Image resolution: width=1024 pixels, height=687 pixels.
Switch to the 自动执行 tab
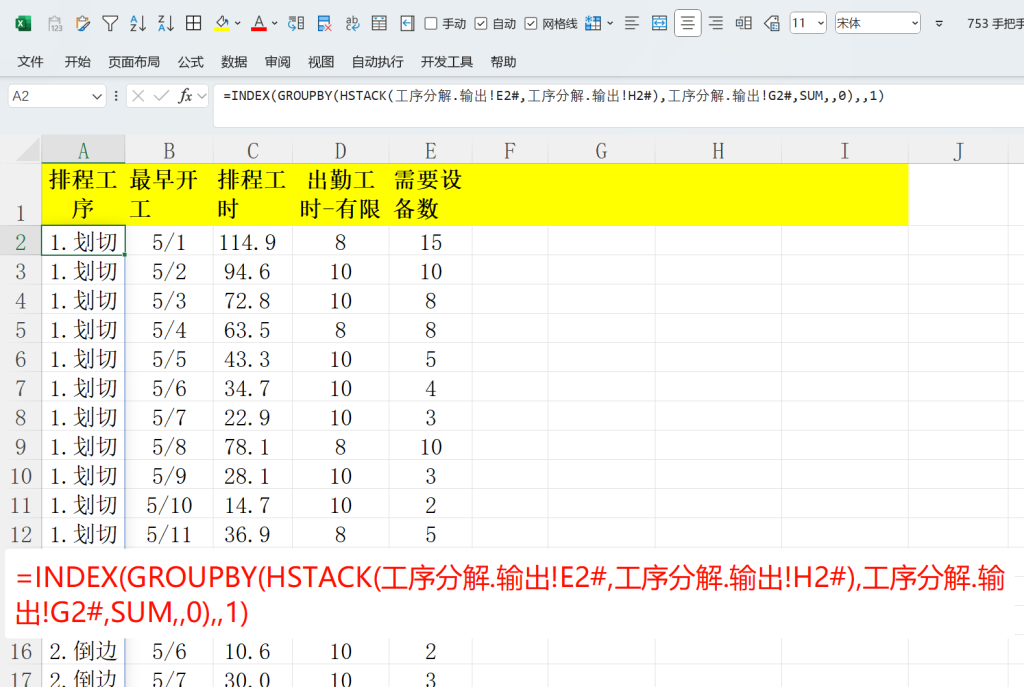point(377,62)
